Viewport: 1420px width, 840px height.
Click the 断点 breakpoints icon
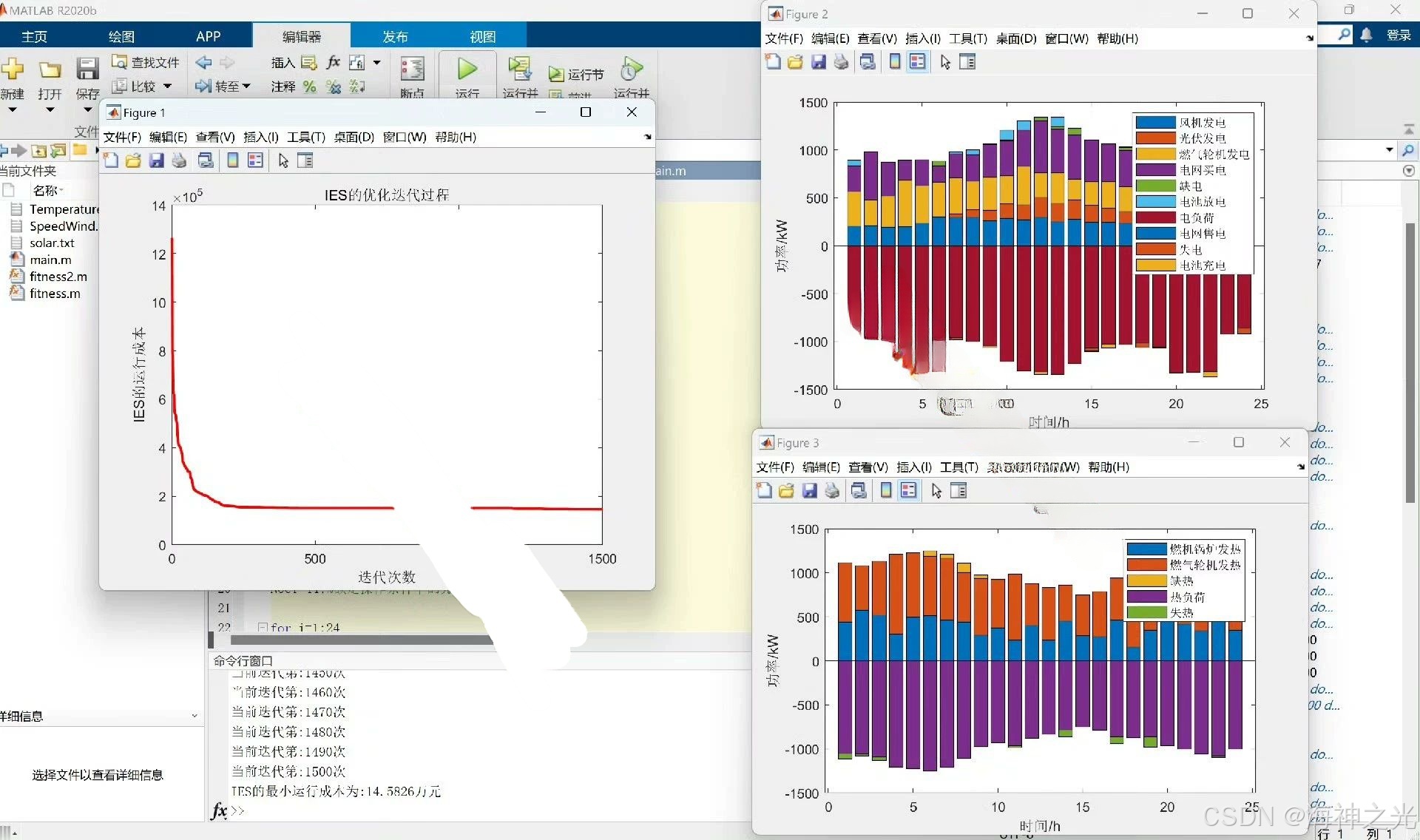412,70
